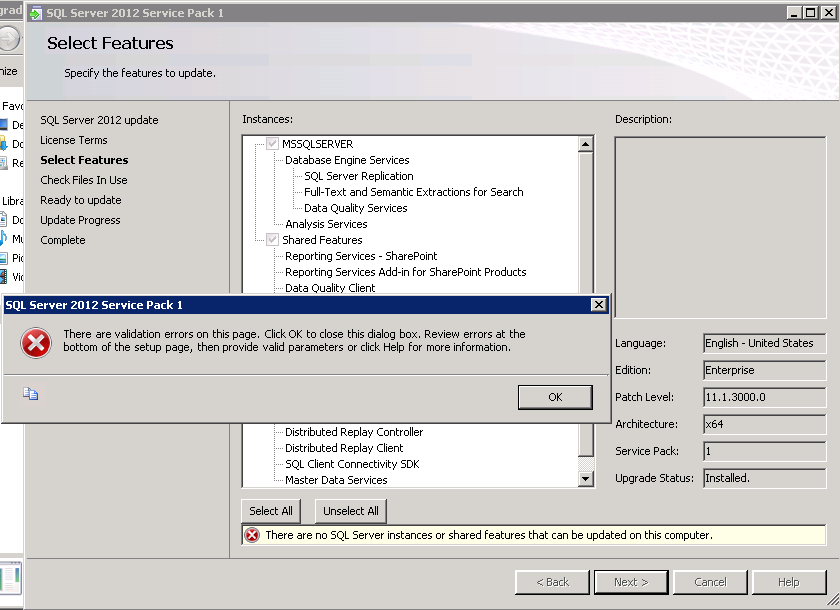
Task: Click the MSSQLSERVER instance label
Action: click(317, 144)
